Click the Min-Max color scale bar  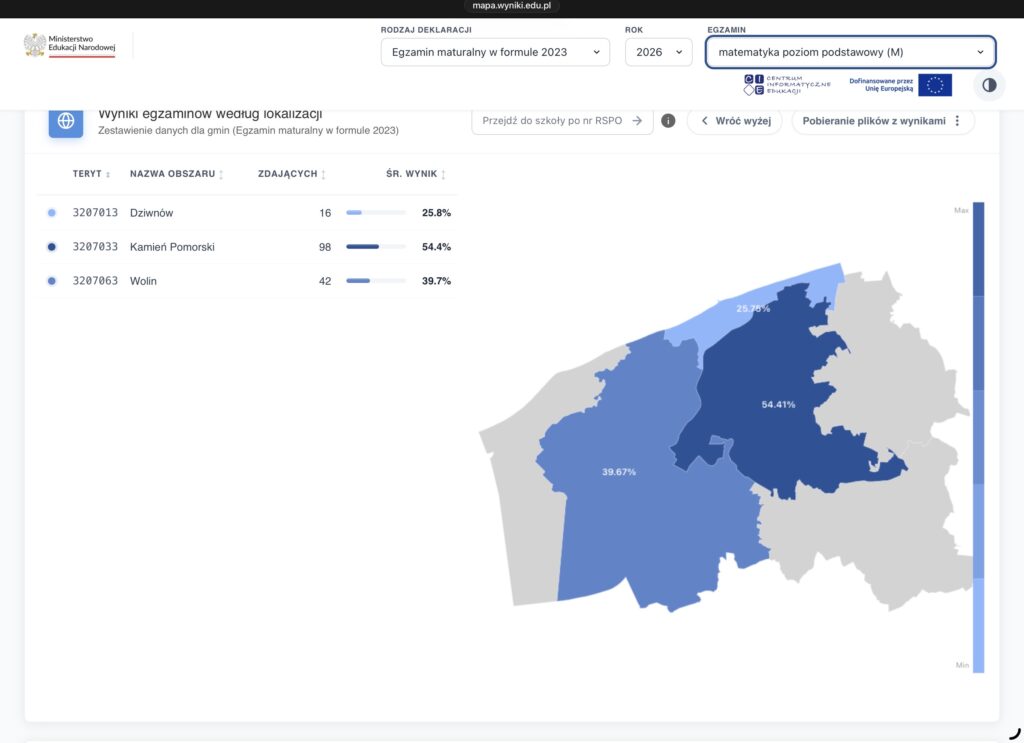coord(978,437)
